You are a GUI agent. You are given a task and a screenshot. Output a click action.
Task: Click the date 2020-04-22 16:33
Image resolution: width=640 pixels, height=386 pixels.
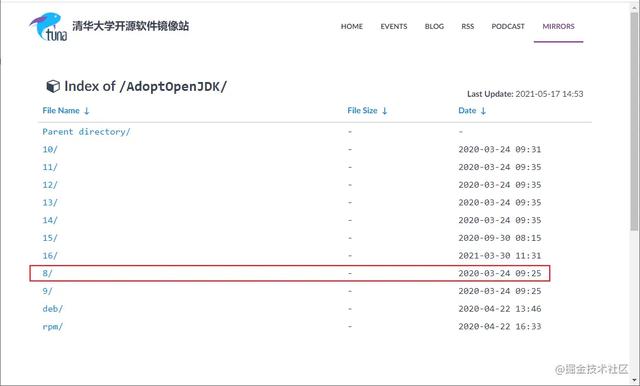pyautogui.click(x=500, y=326)
